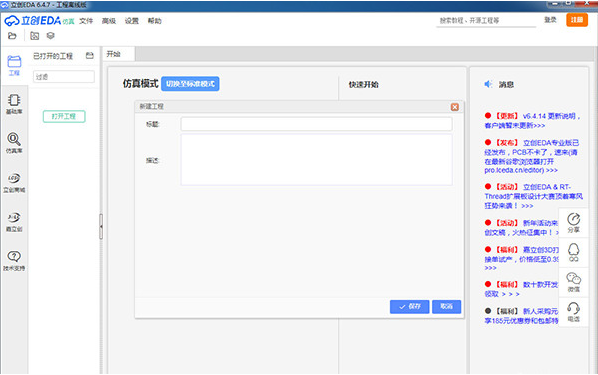This screenshot has width=598, height=375.
Task: Open the 设置 menu
Action: coord(132,21)
